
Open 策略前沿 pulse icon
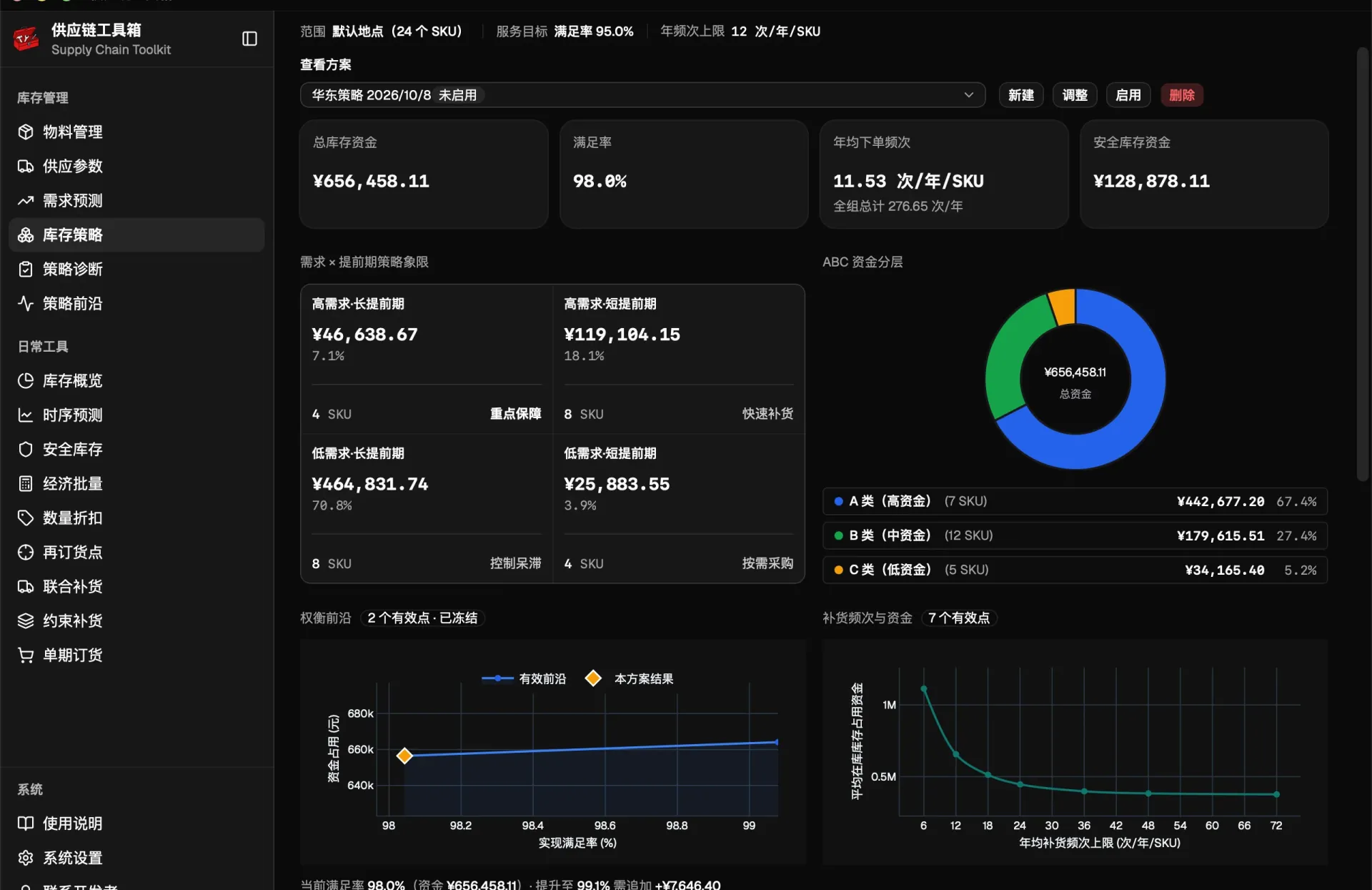coord(26,303)
